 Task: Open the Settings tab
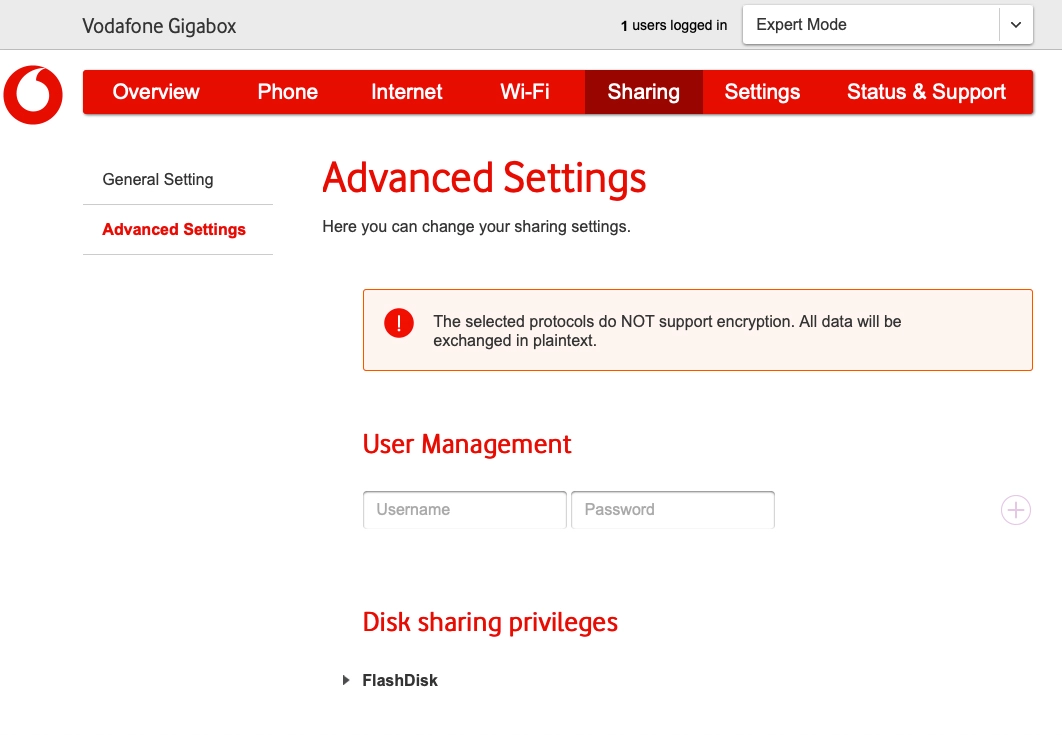click(x=761, y=91)
